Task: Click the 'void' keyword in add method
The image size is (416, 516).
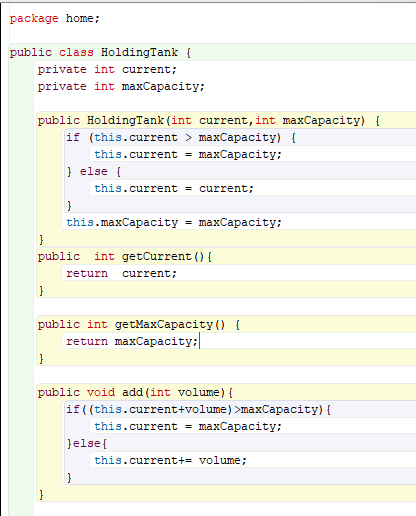Action: pyautogui.click(x=101, y=392)
